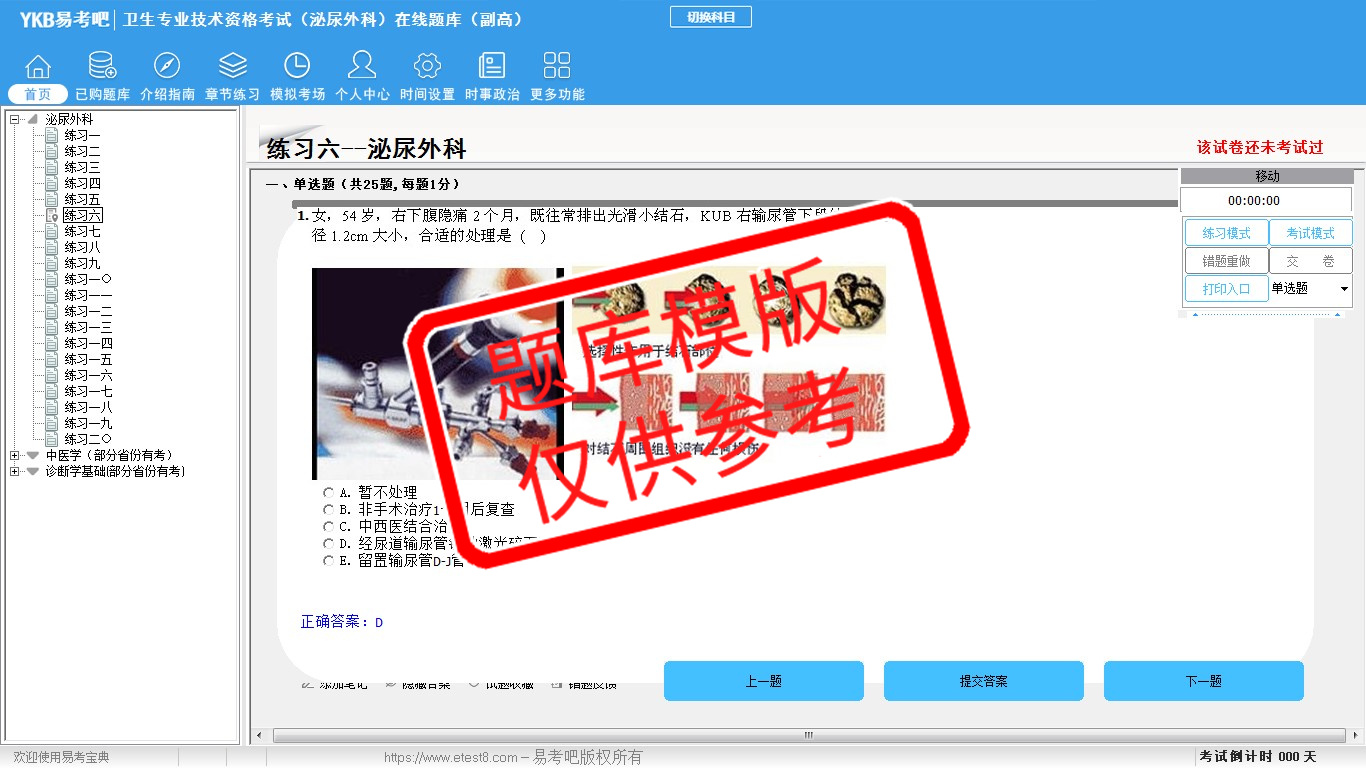This screenshot has height=768, width=1366.
Task: Open 章节练习 chapter practice icon
Action: pos(232,67)
